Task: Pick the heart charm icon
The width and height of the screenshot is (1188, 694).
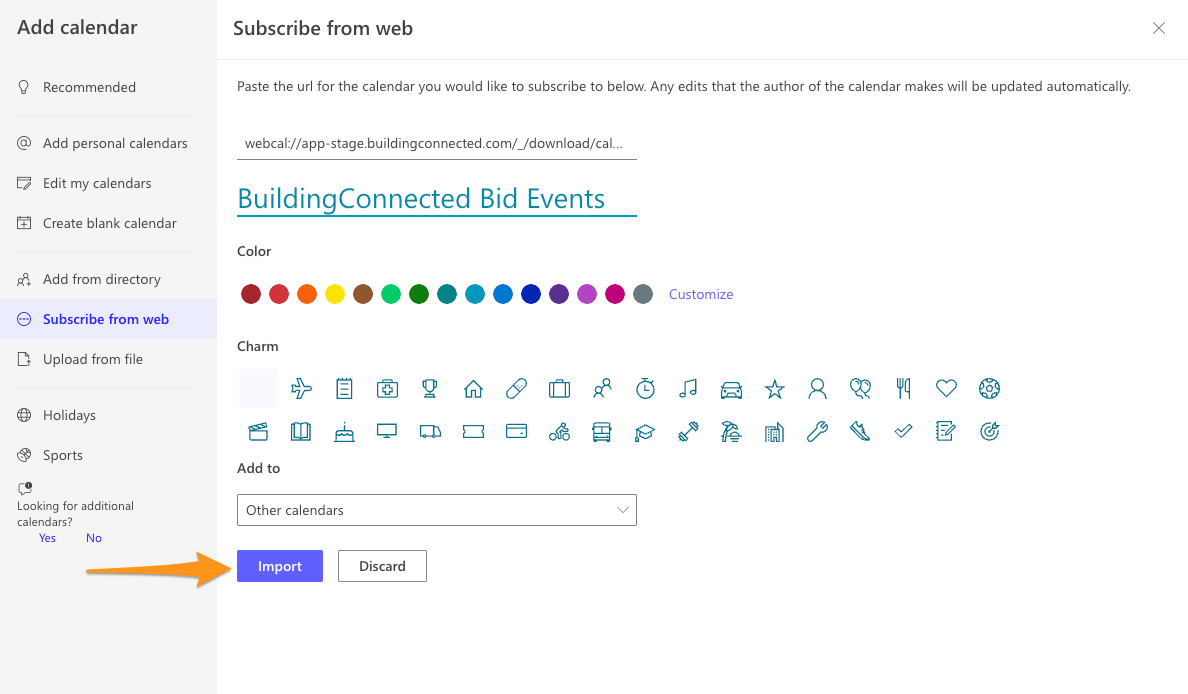Action: pos(946,389)
